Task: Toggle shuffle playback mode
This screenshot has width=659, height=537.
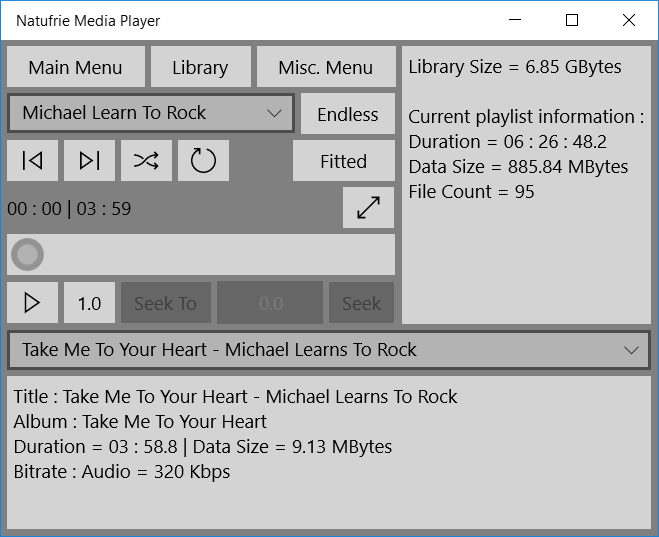Action: pyautogui.click(x=146, y=161)
